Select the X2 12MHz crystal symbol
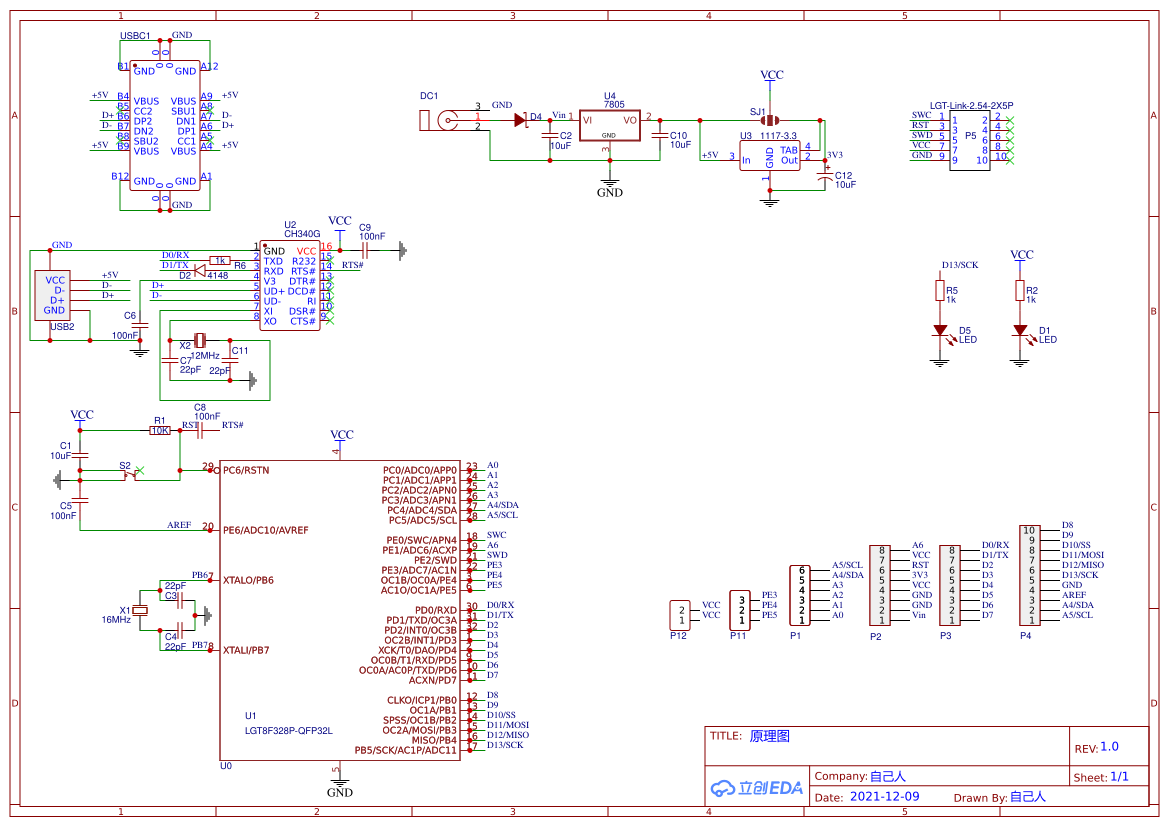This screenshot has width=1169, height=827. [x=199, y=341]
